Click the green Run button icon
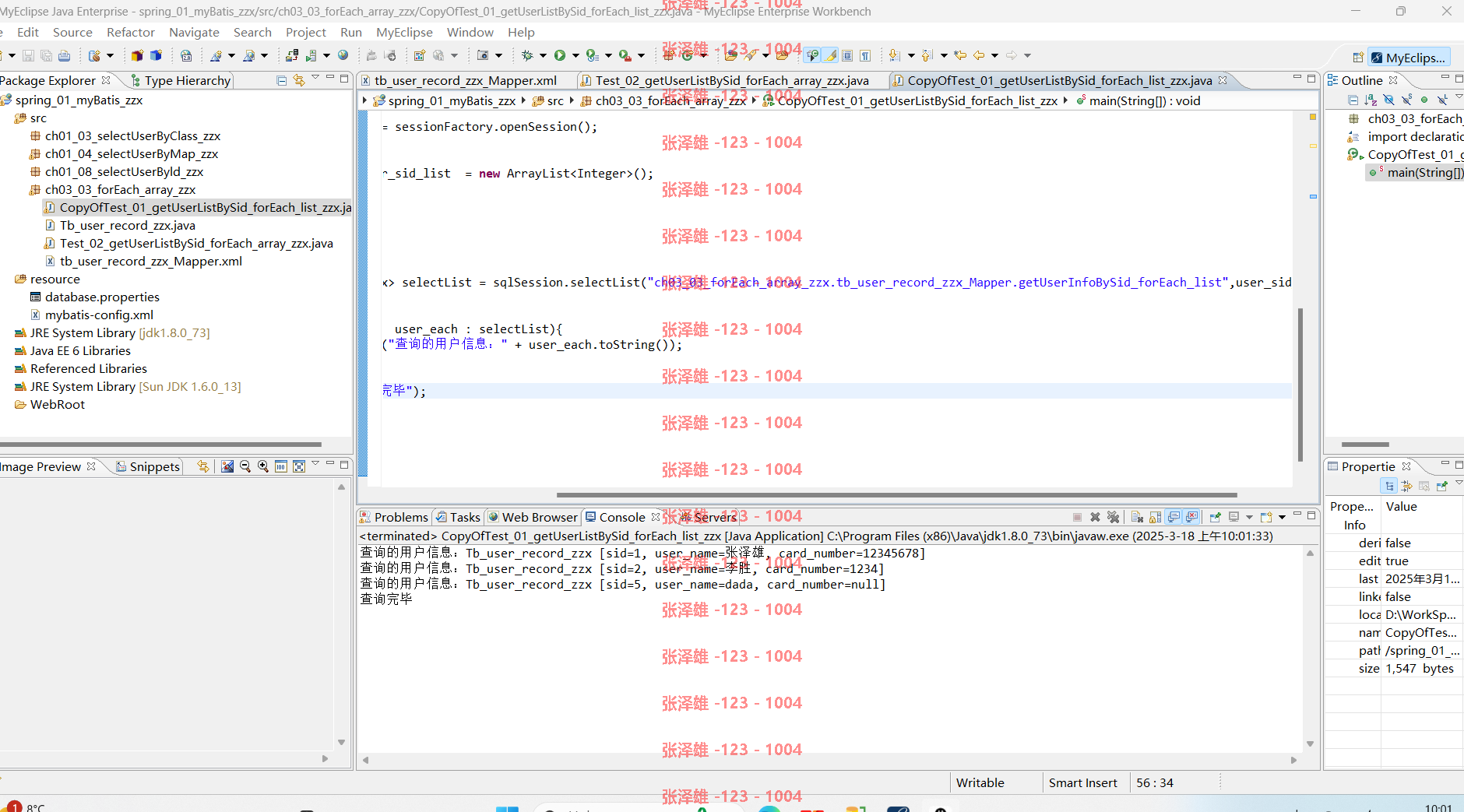The height and width of the screenshot is (812, 1464). pos(559,55)
